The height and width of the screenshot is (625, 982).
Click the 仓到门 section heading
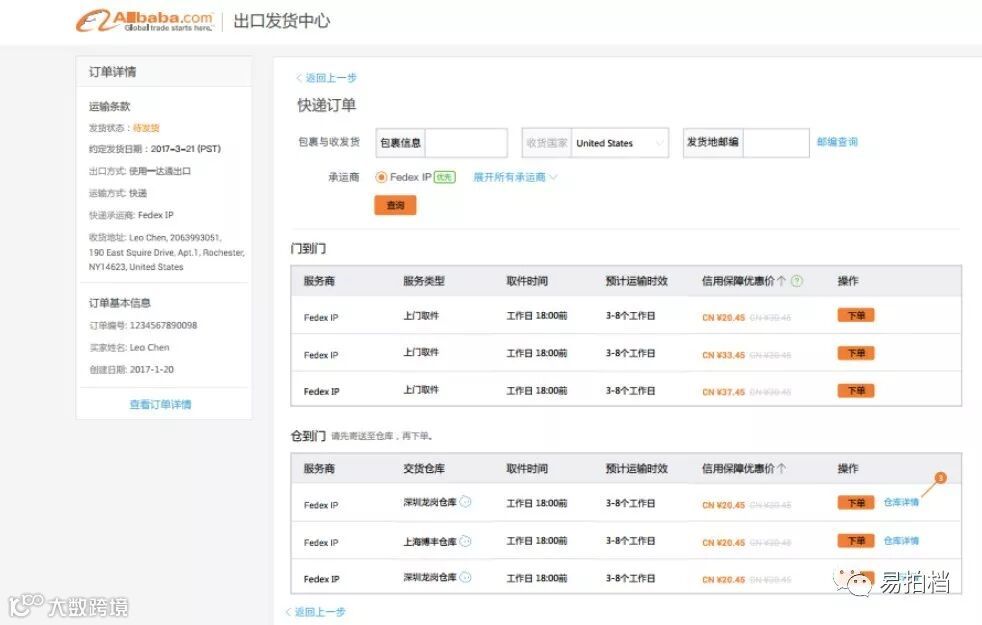308,436
